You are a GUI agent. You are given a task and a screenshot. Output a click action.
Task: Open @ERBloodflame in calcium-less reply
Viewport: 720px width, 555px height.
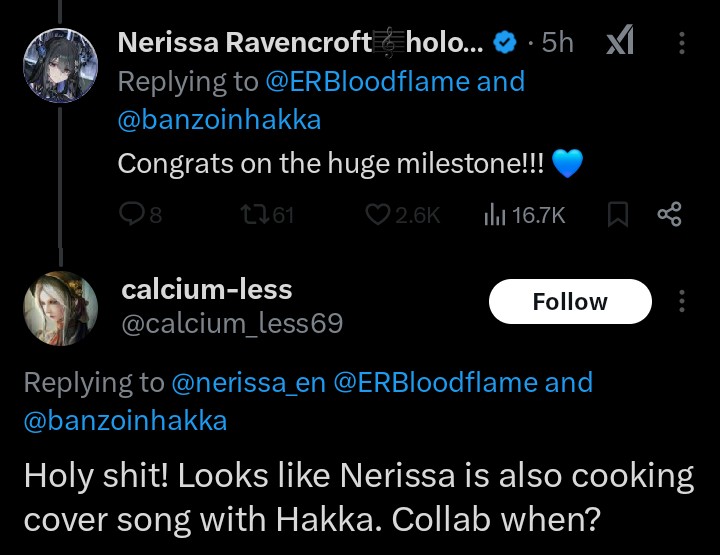coord(435,383)
